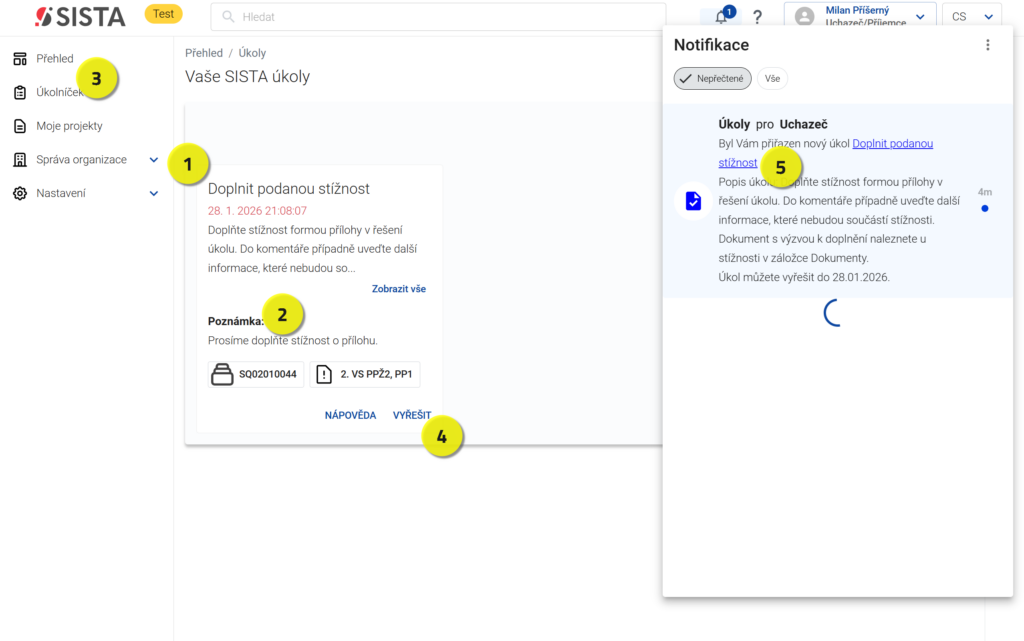This screenshot has width=1024, height=641.
Task: Open the Milan Příšerný user menu
Action: tap(860, 17)
